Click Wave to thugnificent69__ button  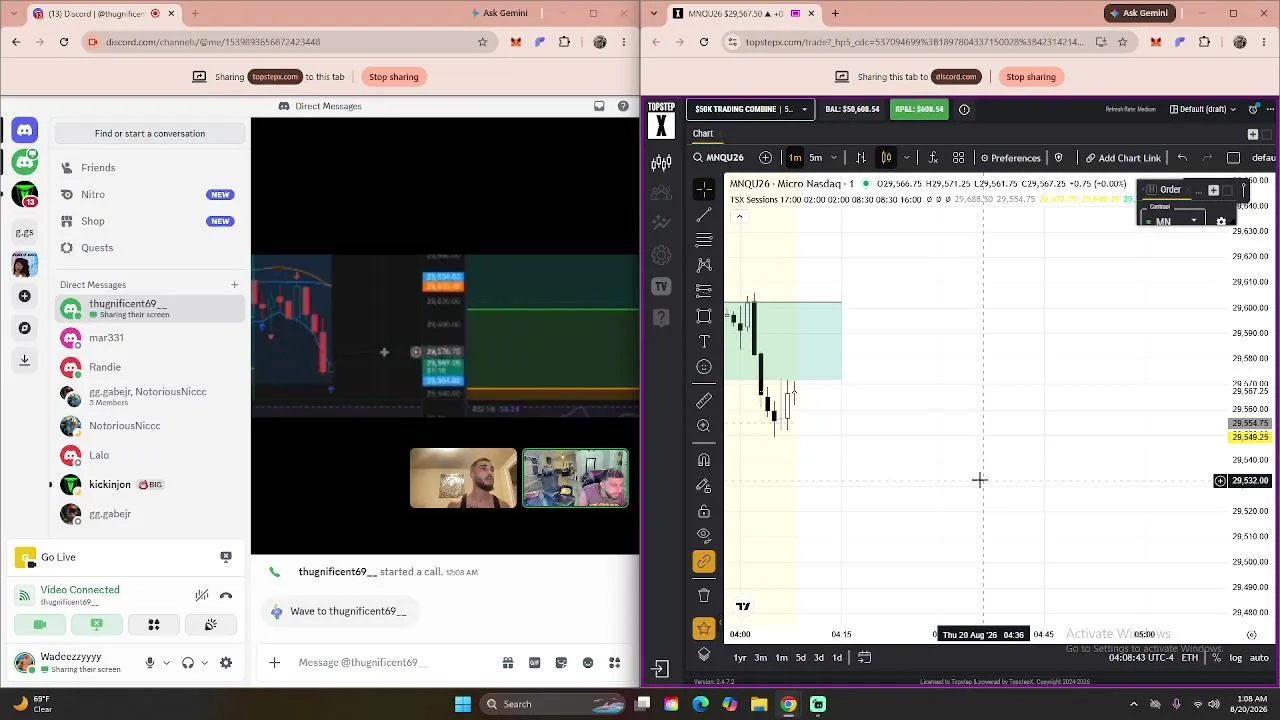coord(339,612)
